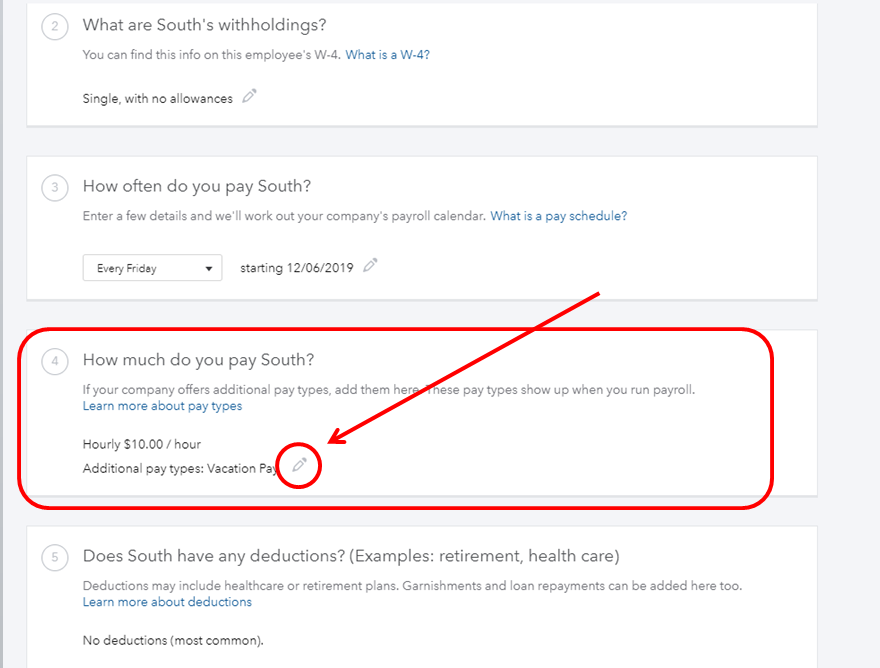The height and width of the screenshot is (668, 880).
Task: Click "Additional pay types: Vacation Pay" text
Action: [x=180, y=468]
